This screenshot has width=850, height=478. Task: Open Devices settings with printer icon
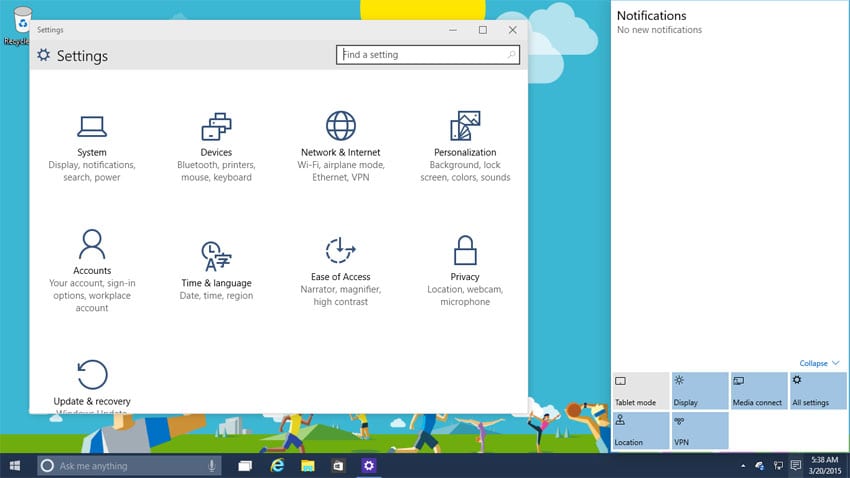216,127
